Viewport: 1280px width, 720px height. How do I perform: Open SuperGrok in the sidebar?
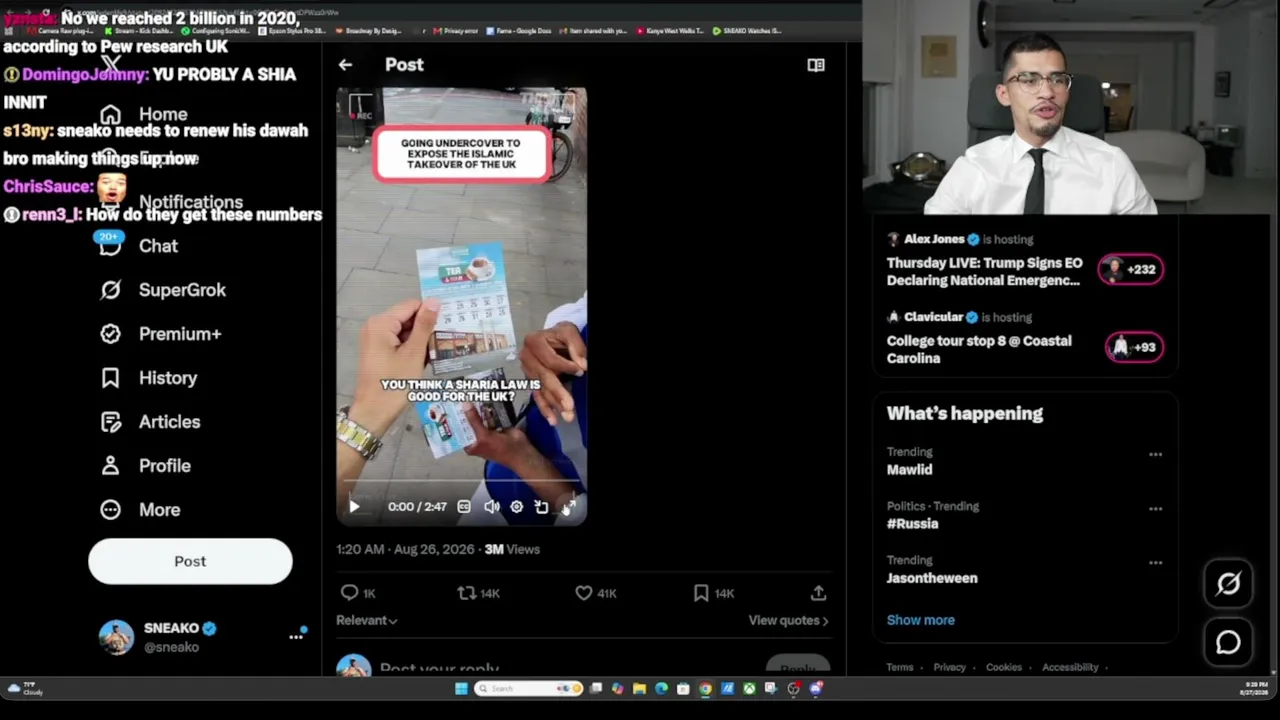click(x=163, y=290)
